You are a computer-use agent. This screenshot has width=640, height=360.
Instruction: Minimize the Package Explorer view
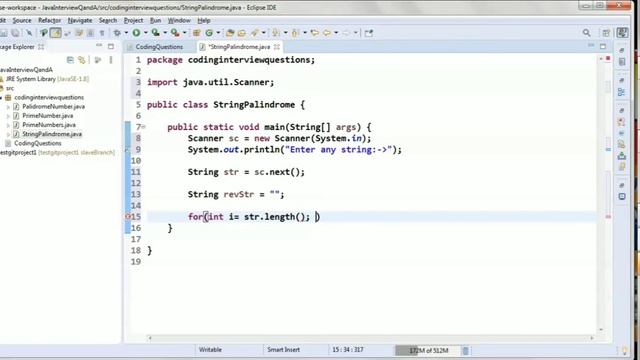click(x=99, y=46)
